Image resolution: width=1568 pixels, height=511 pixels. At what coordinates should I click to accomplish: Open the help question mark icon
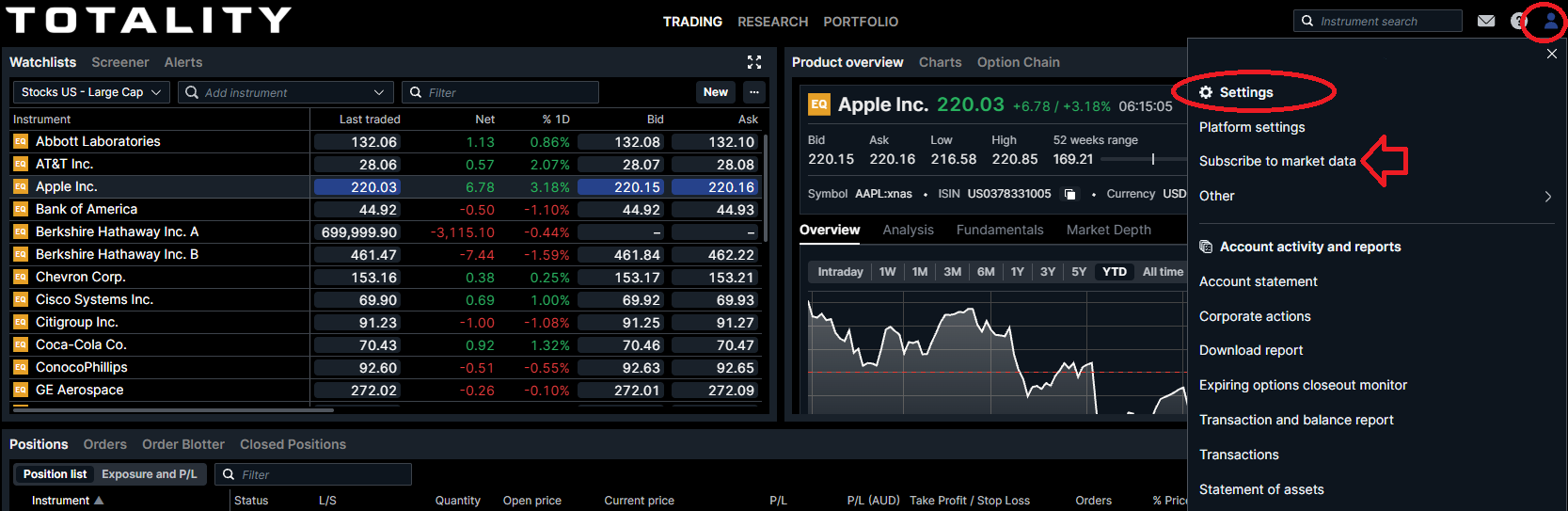pos(1517,21)
